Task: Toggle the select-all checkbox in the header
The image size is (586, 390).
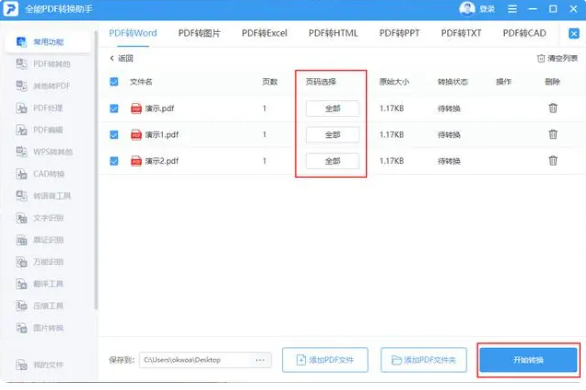Action: coord(114,82)
